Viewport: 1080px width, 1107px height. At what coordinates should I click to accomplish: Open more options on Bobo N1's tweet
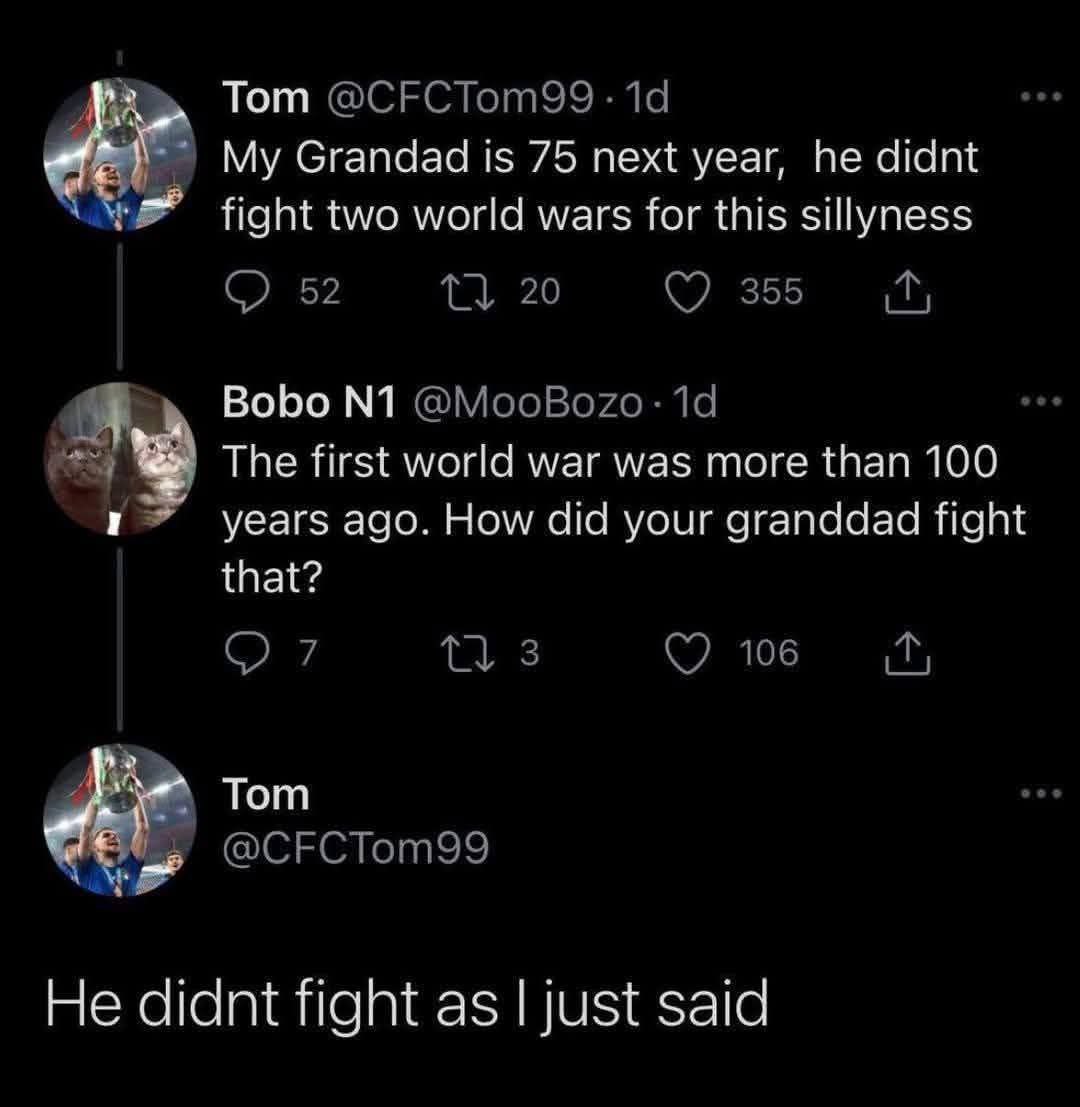click(1040, 403)
